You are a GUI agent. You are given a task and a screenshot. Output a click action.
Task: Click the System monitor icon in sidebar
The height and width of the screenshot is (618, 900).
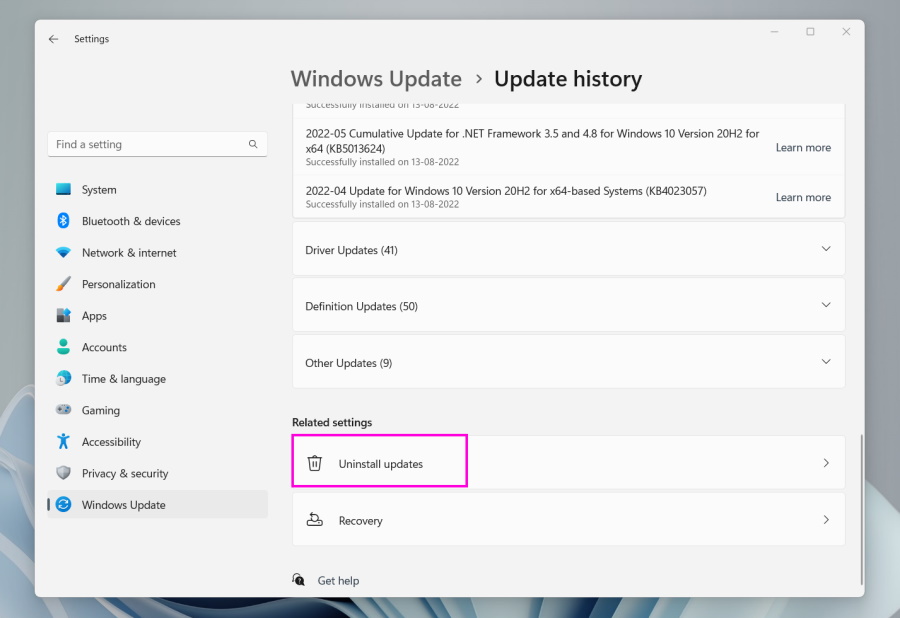63,190
